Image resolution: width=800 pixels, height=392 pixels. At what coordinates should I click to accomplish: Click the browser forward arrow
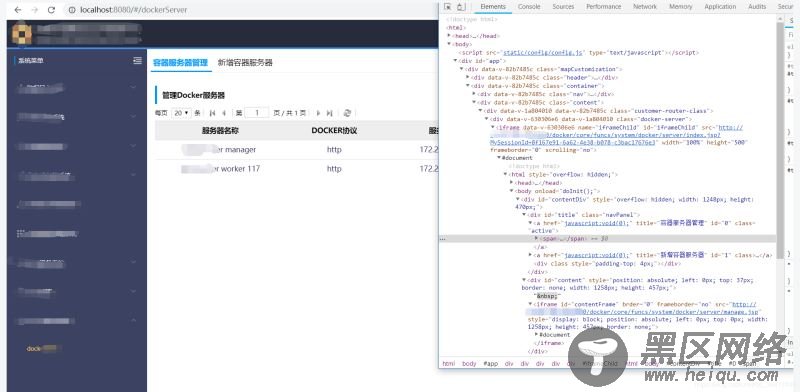coord(35,10)
